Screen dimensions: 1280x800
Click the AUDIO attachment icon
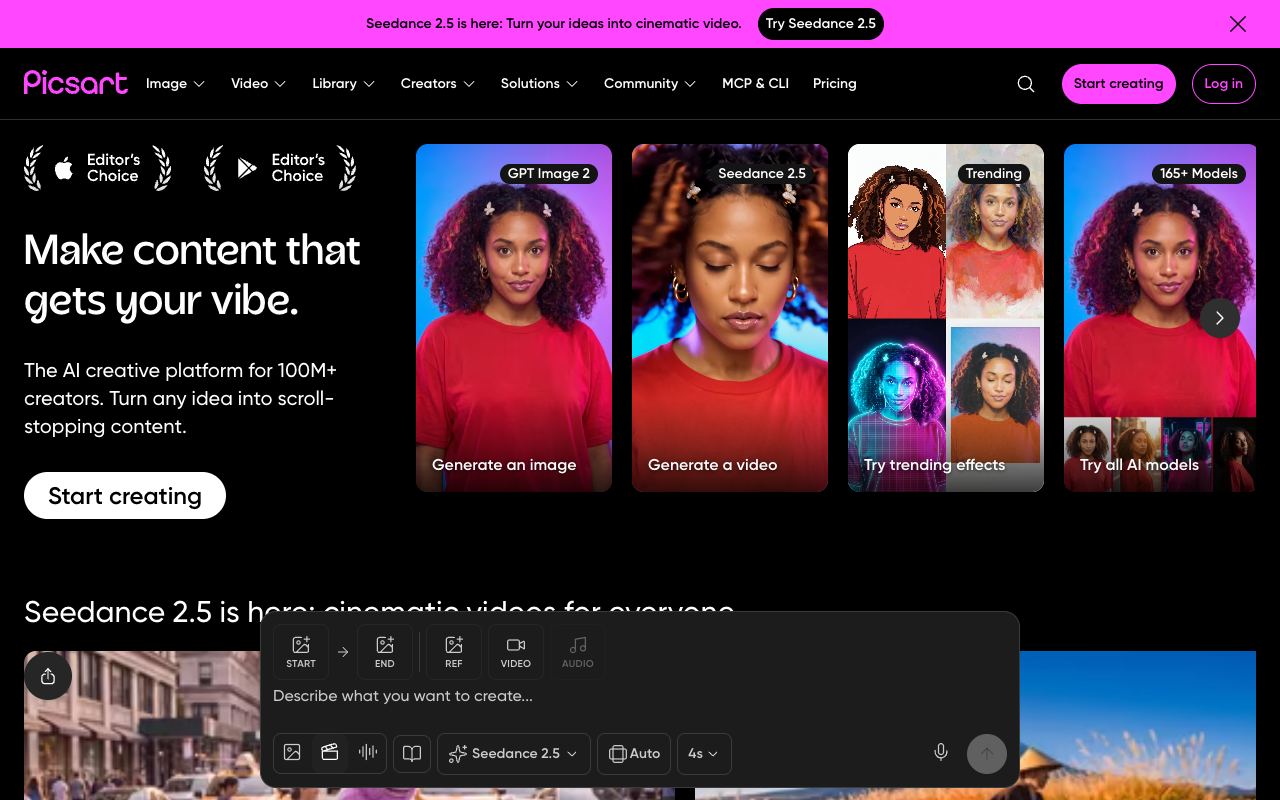coord(578,652)
